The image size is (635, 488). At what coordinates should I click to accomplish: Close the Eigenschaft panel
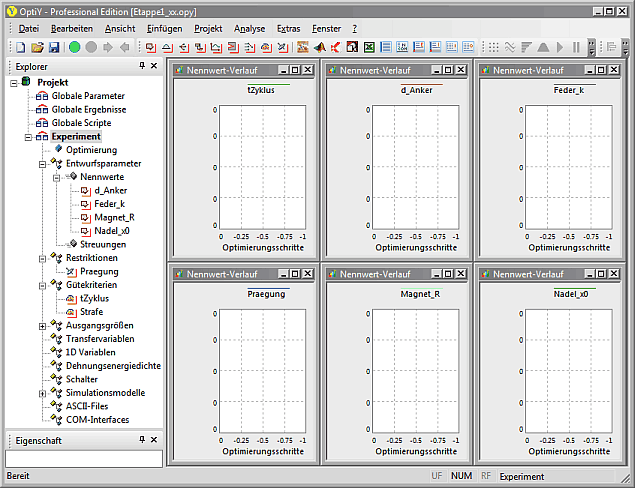(x=153, y=440)
